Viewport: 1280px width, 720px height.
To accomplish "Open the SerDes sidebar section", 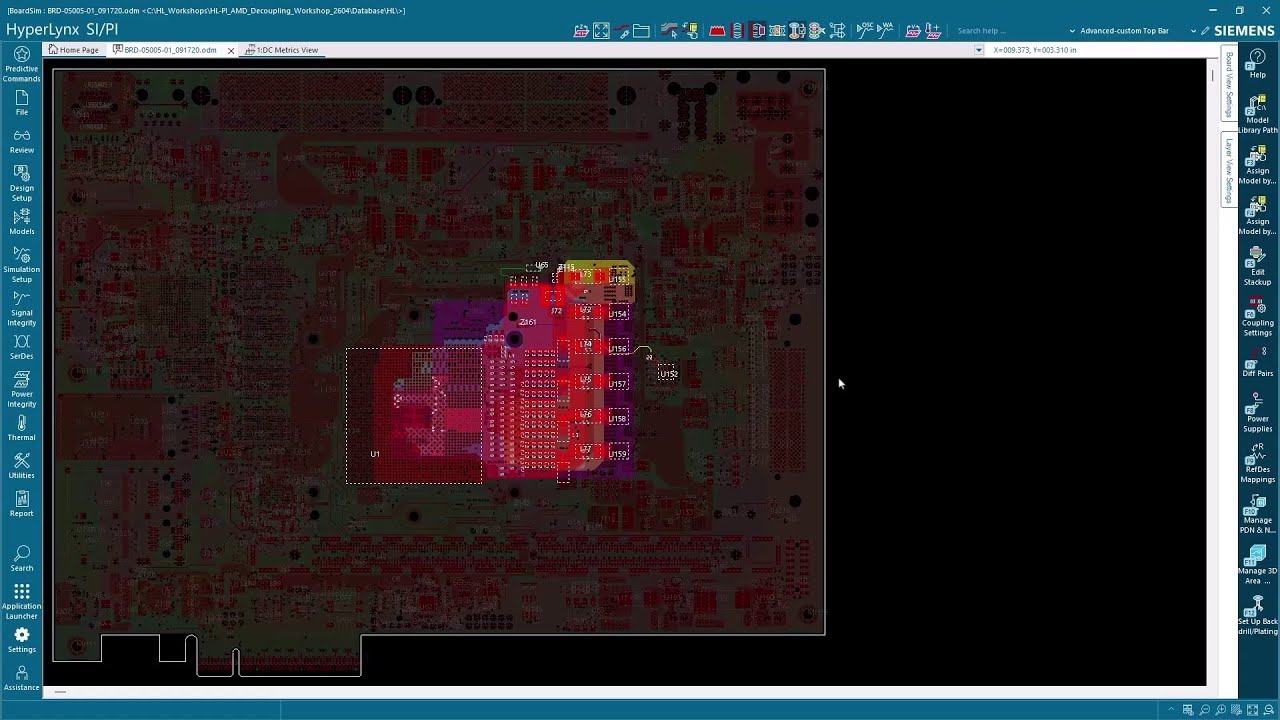I will pyautogui.click(x=21, y=347).
